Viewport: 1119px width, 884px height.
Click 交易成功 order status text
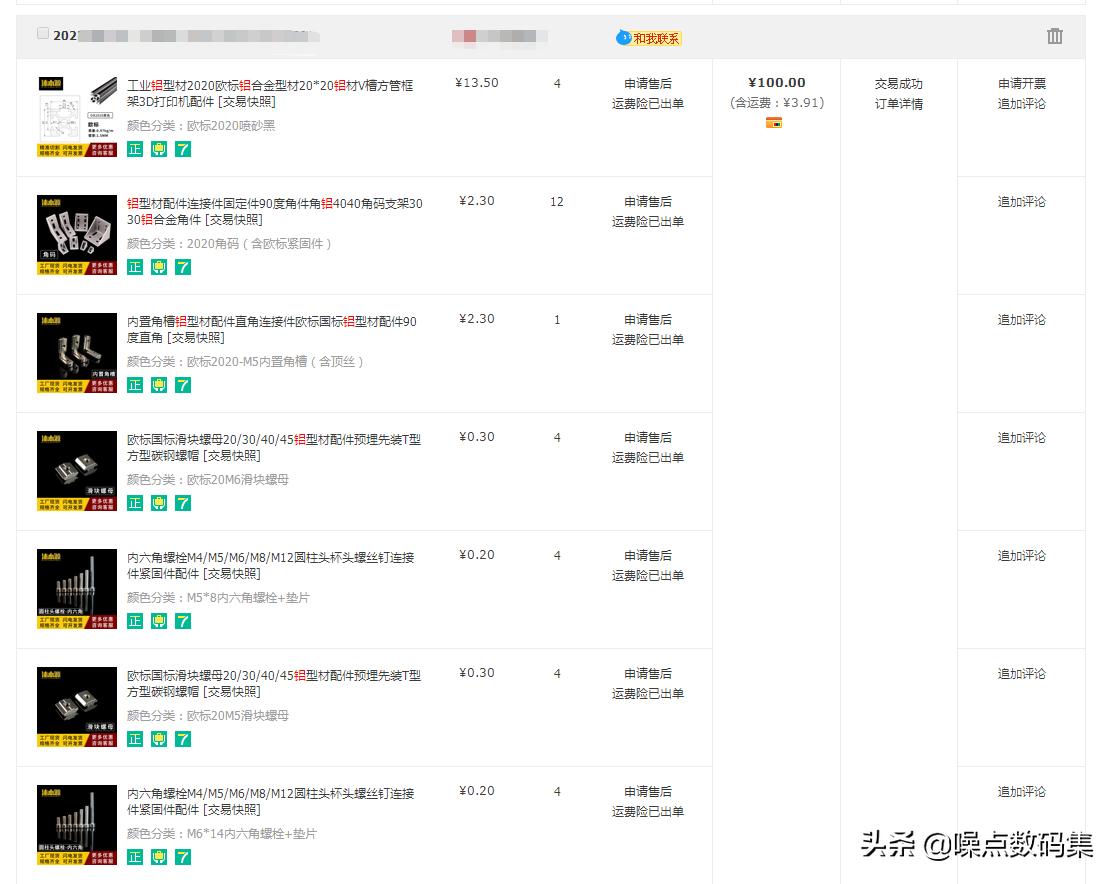coord(898,83)
